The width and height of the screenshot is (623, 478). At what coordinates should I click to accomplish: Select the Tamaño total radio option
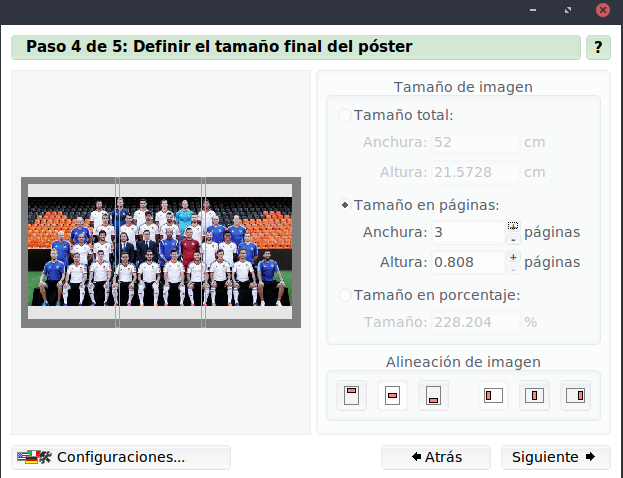345,115
